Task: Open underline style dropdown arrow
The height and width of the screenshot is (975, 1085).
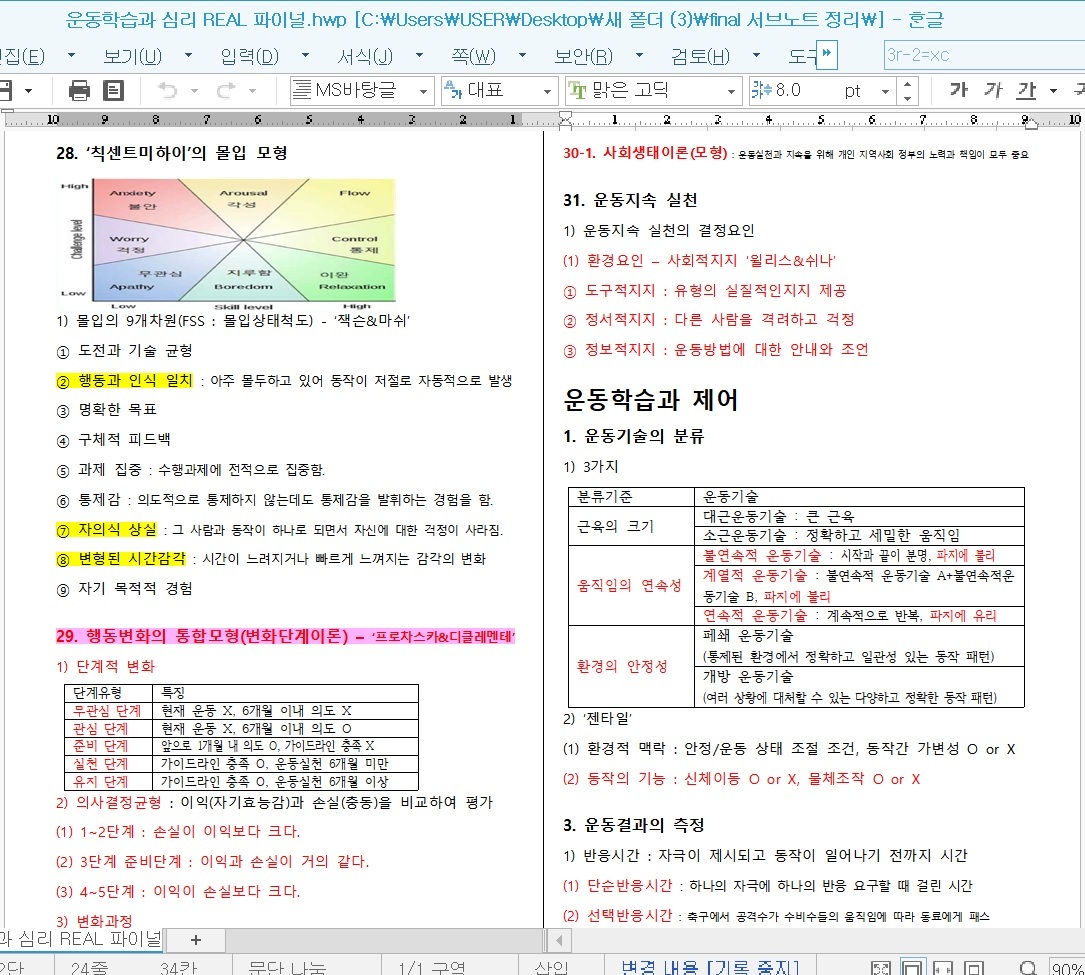Action: pyautogui.click(x=1053, y=91)
